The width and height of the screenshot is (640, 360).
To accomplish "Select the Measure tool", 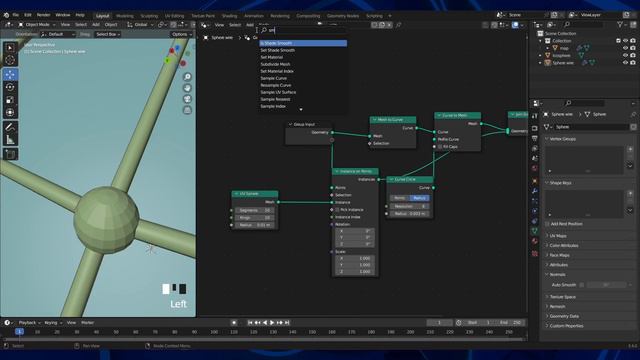I will pos(10,140).
